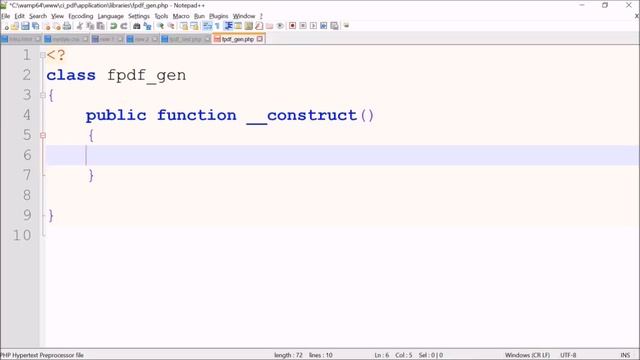640x360 pixels.
Task: Toggle the Indent Guide icon
Action: coord(229,26)
